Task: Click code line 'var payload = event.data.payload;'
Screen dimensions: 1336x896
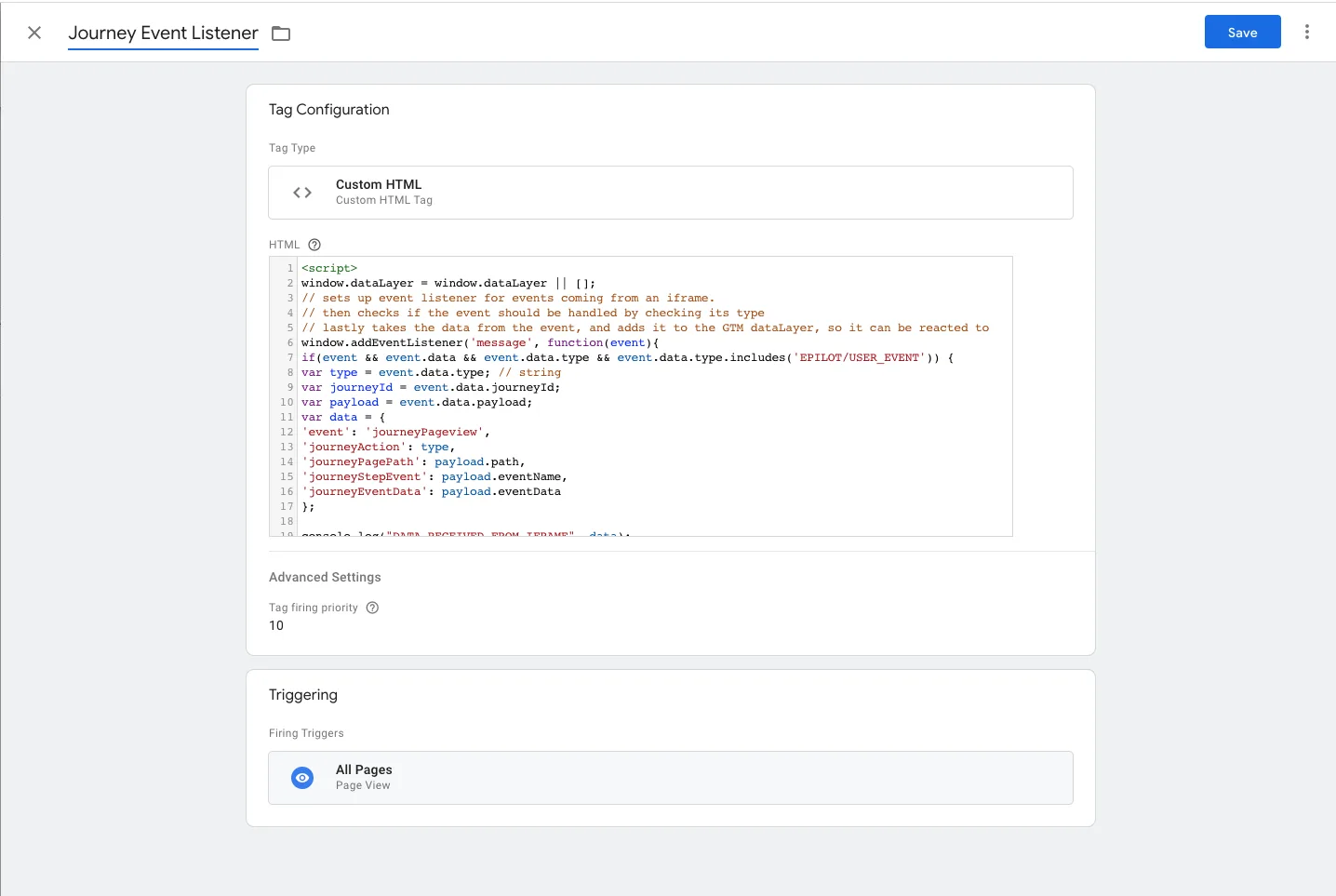Action: [x=417, y=402]
